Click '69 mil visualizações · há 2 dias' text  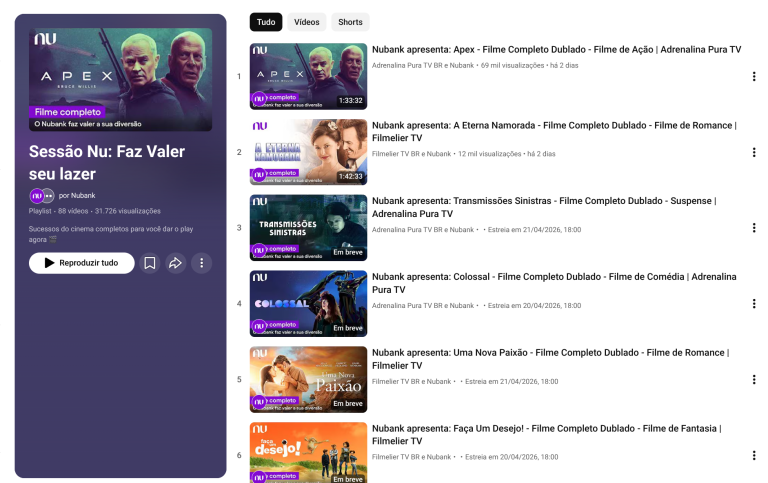click(x=529, y=65)
